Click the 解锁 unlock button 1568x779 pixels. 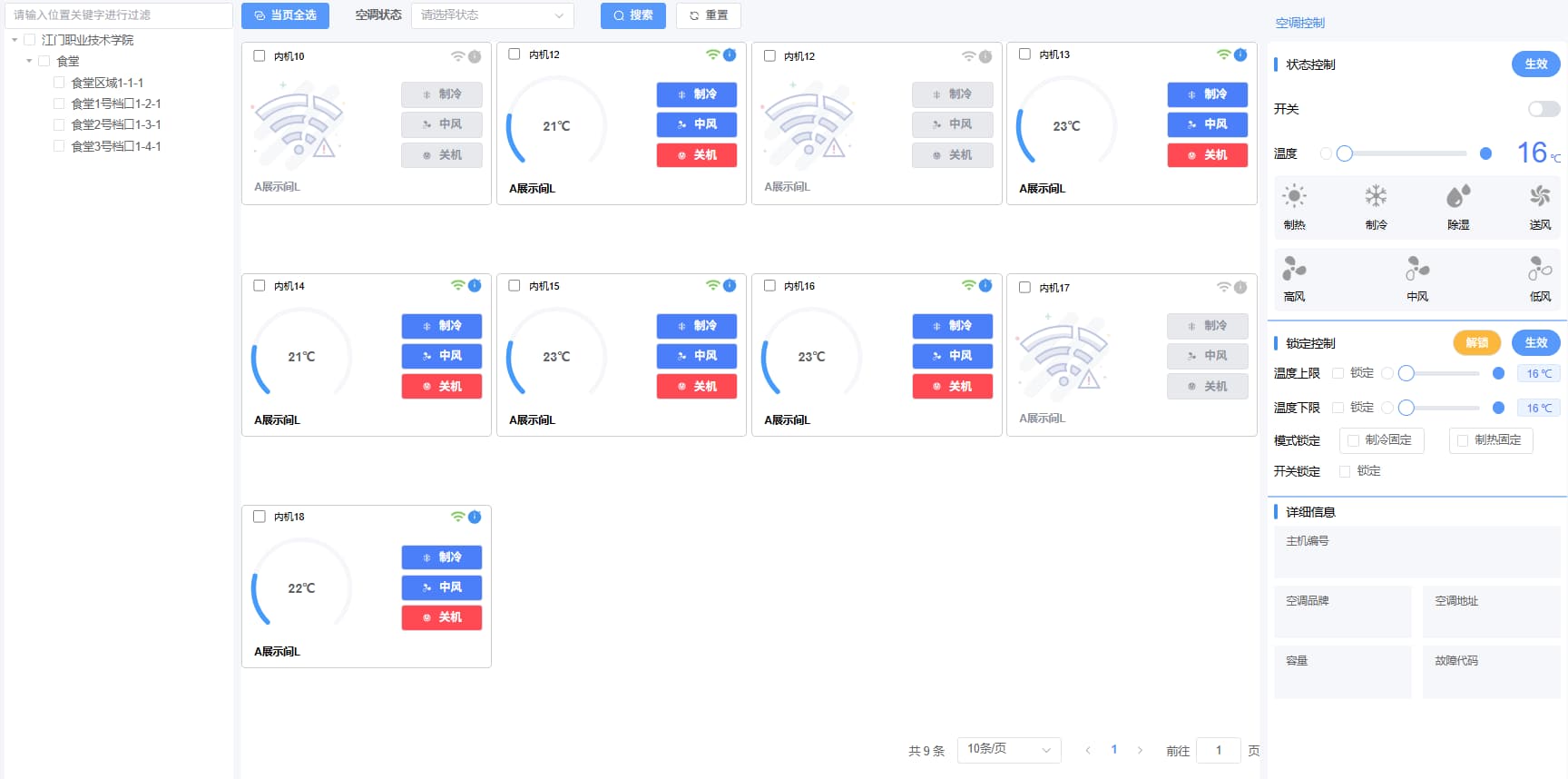click(x=1476, y=342)
